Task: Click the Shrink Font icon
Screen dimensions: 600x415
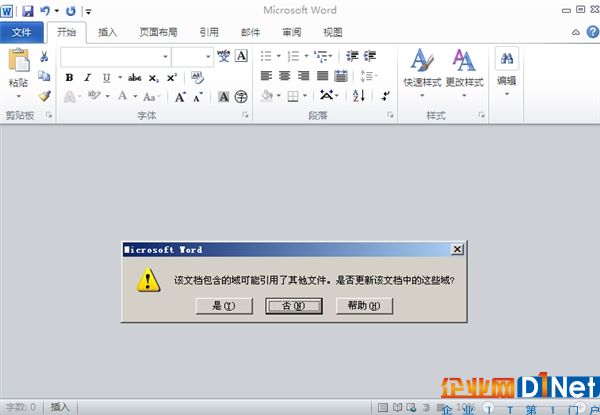Action: tap(198, 97)
